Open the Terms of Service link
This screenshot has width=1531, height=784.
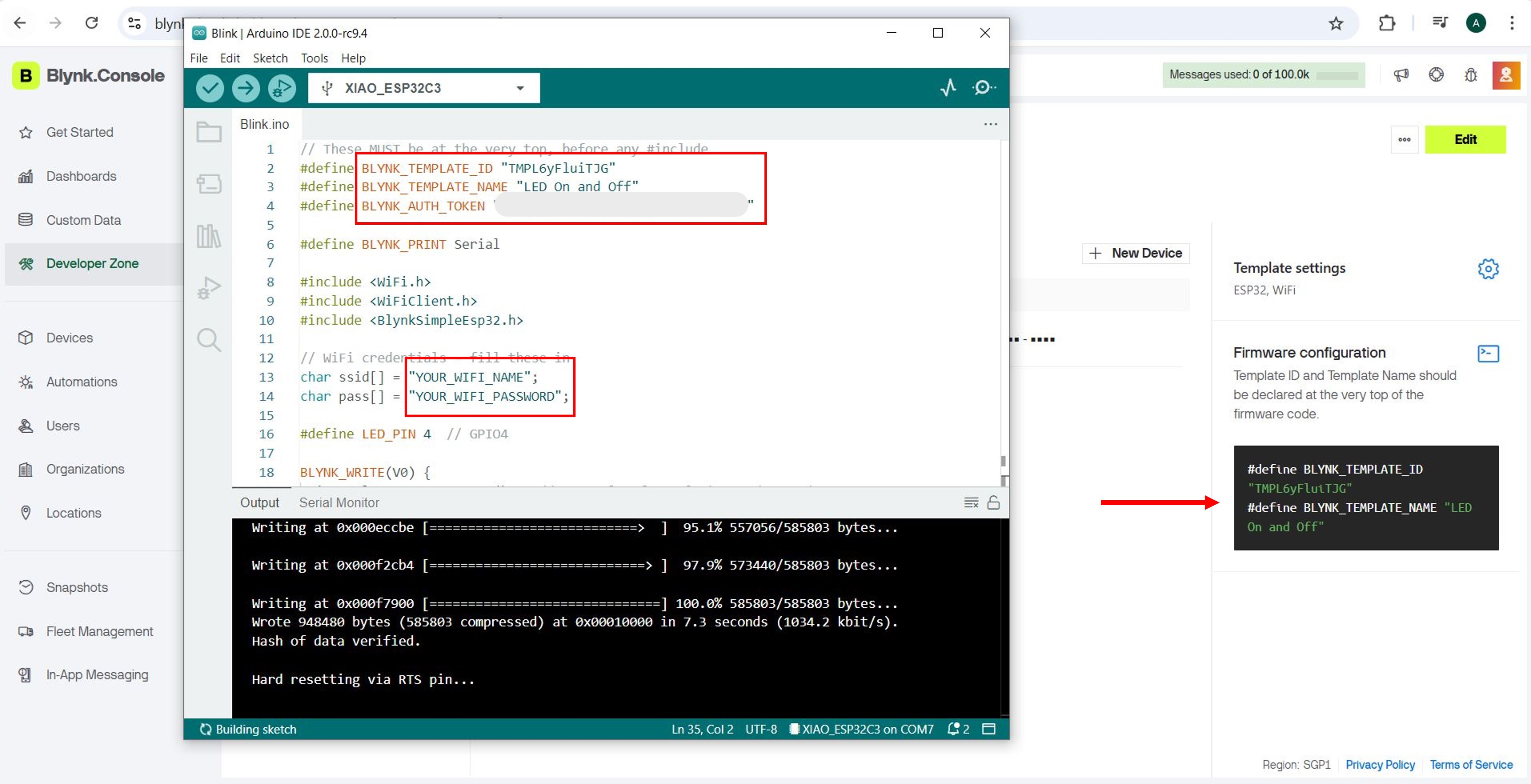click(x=1471, y=765)
